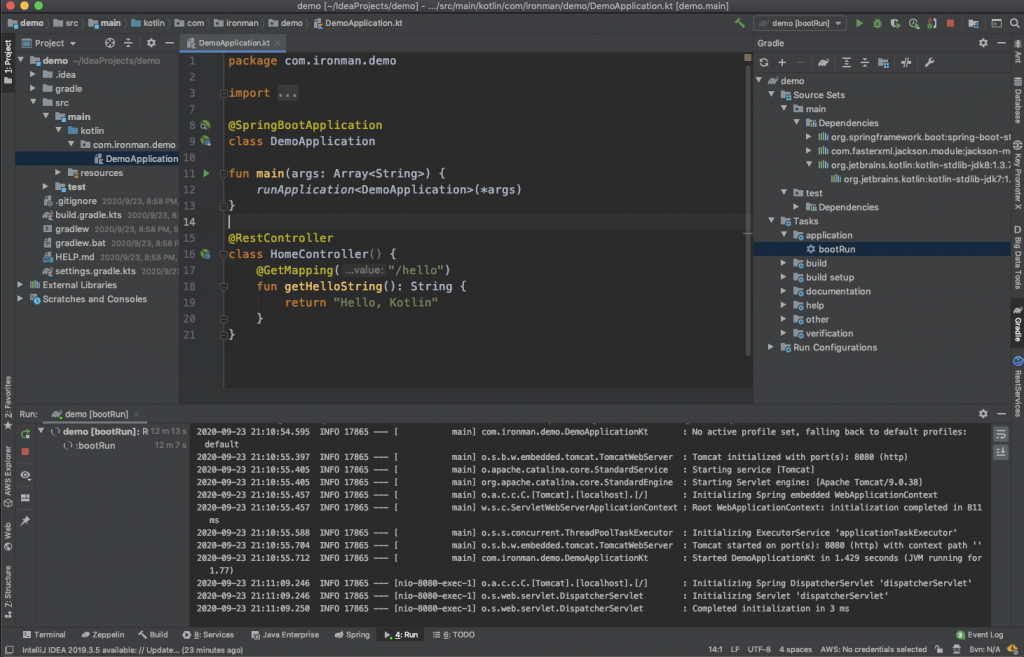Click the locate target icon in the Project panel
Image resolution: width=1024 pixels, height=657 pixels.
pyautogui.click(x=109, y=43)
